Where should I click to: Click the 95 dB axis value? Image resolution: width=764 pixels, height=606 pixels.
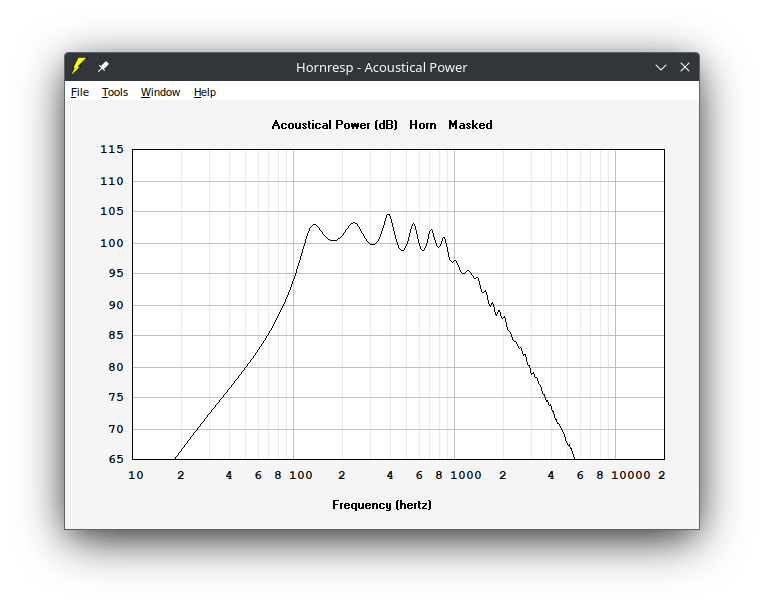click(116, 273)
